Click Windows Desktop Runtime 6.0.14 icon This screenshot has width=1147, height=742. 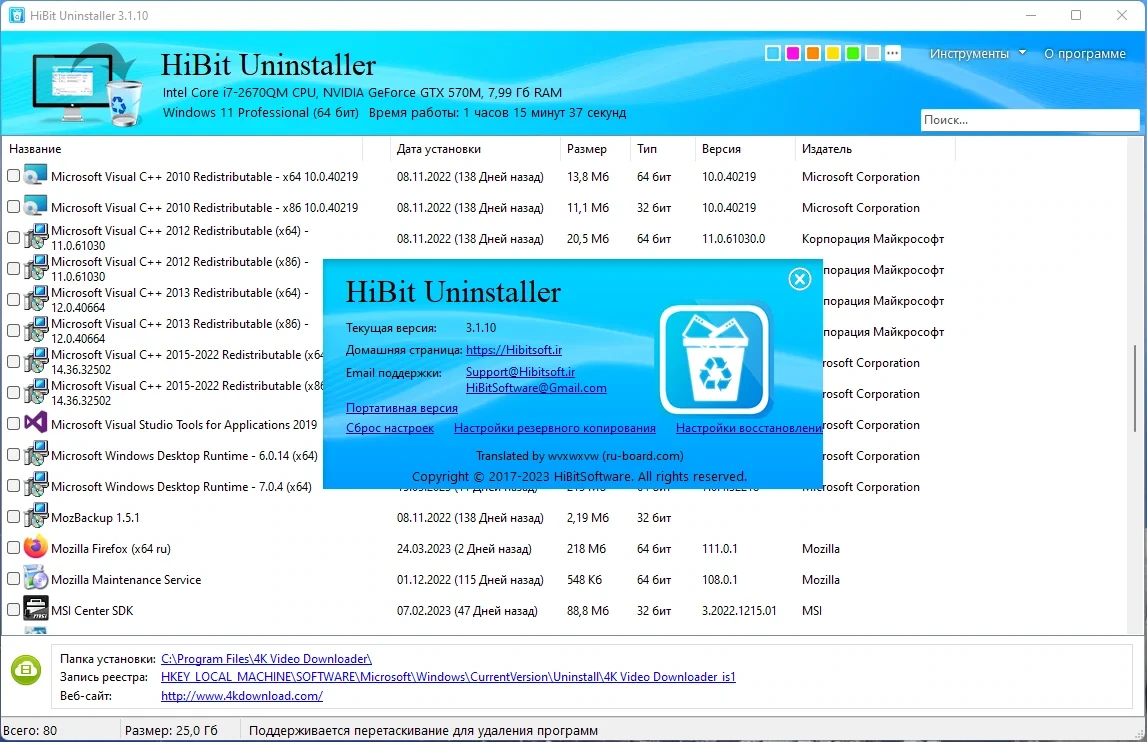(35, 454)
